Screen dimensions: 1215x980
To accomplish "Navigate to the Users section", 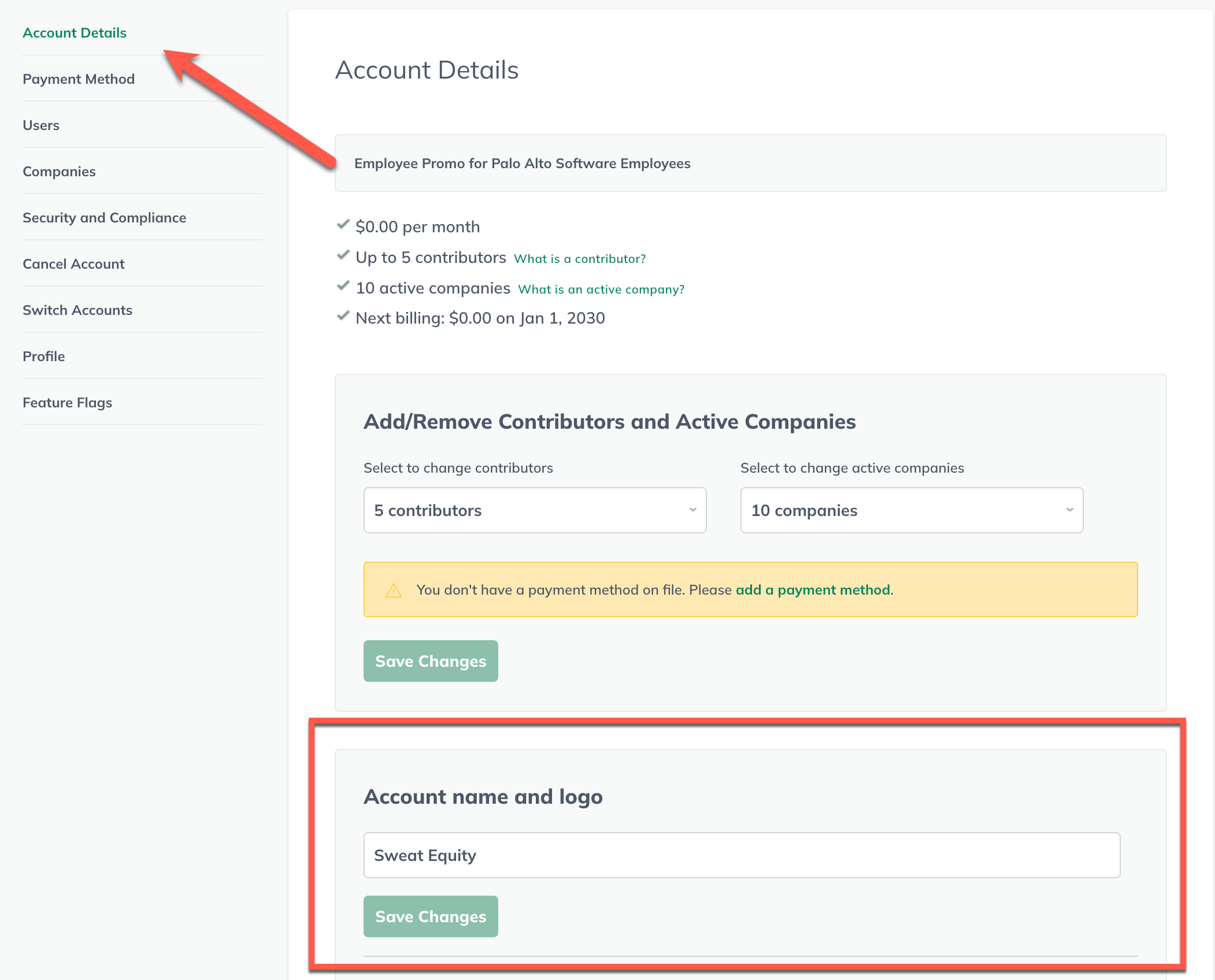I will tap(41, 125).
